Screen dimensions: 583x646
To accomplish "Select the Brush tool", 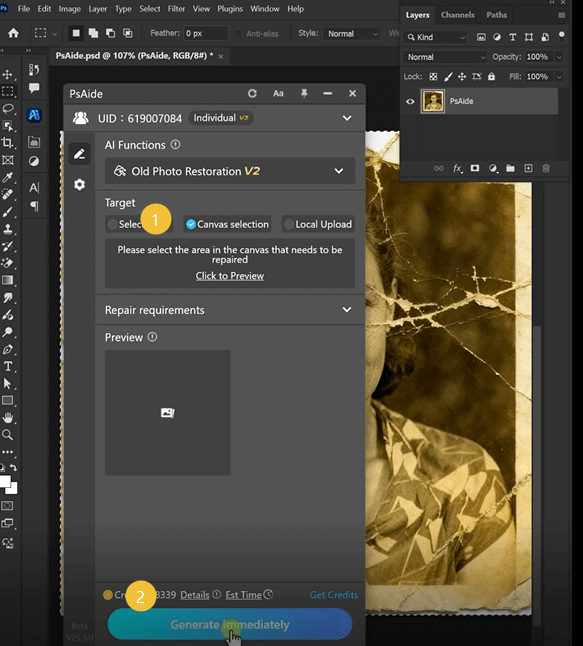I will click(7, 212).
